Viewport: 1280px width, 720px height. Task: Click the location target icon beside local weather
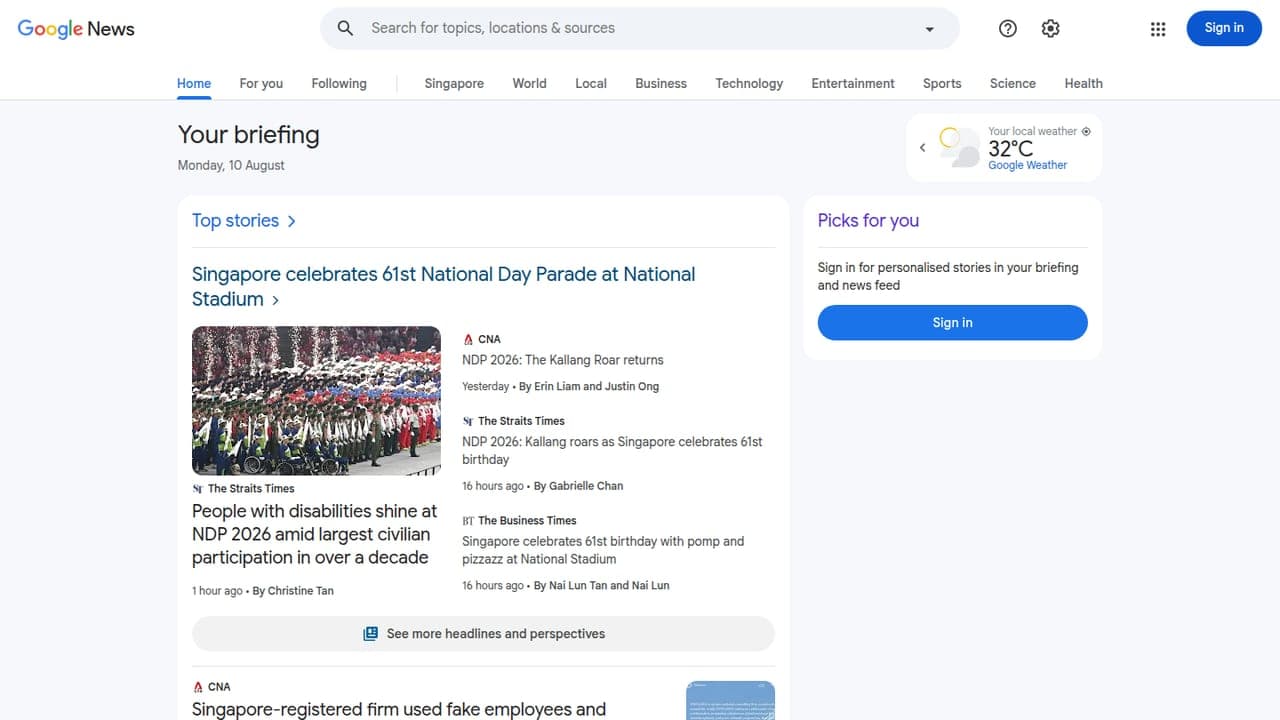point(1086,131)
